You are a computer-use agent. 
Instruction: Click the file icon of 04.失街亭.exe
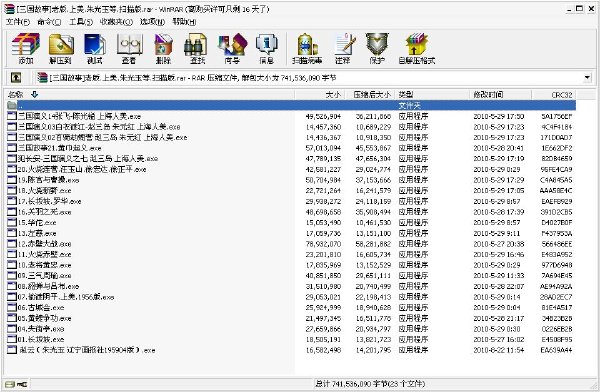[x=12, y=328]
